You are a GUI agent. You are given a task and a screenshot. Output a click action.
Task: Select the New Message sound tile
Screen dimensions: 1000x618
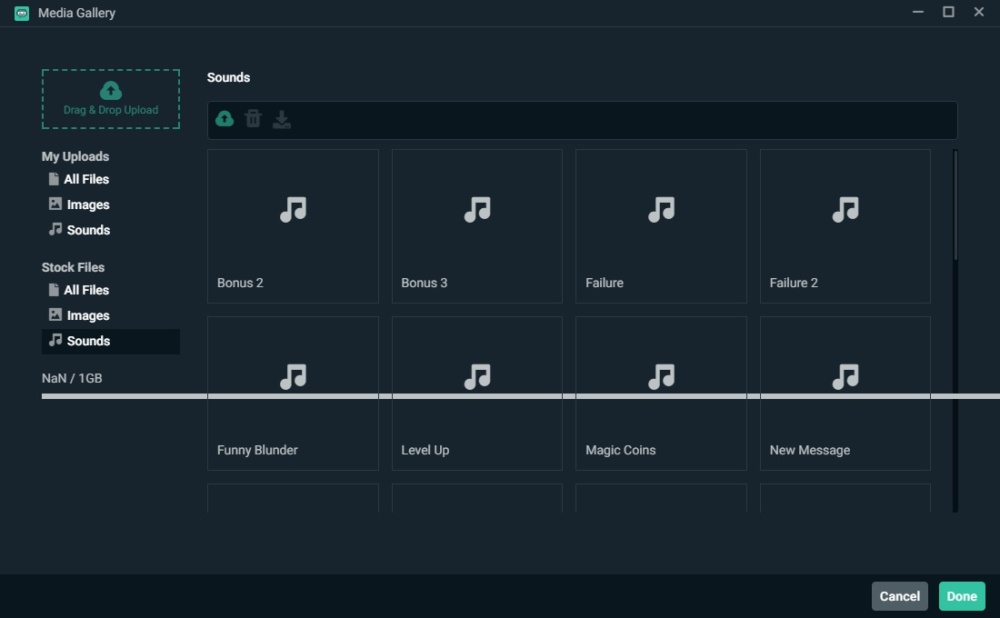pyautogui.click(x=845, y=394)
